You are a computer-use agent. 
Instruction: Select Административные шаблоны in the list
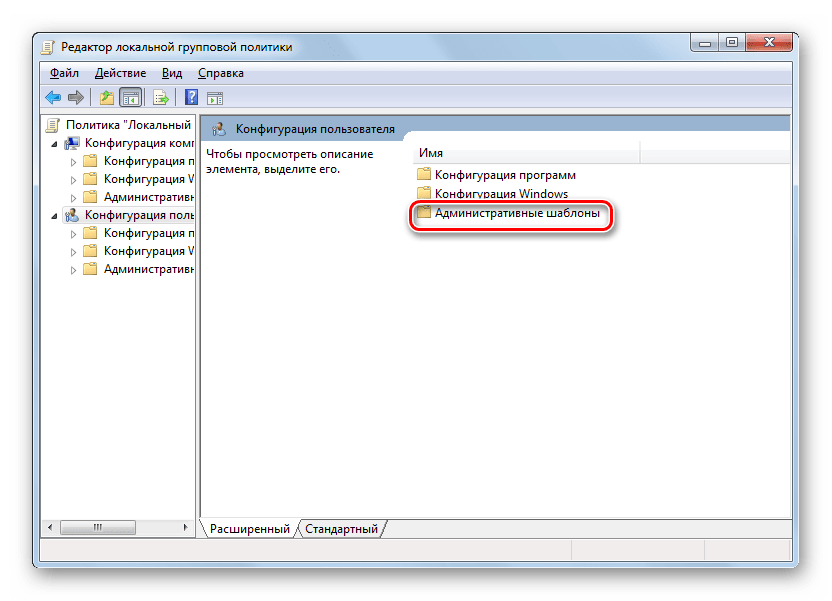[517, 213]
